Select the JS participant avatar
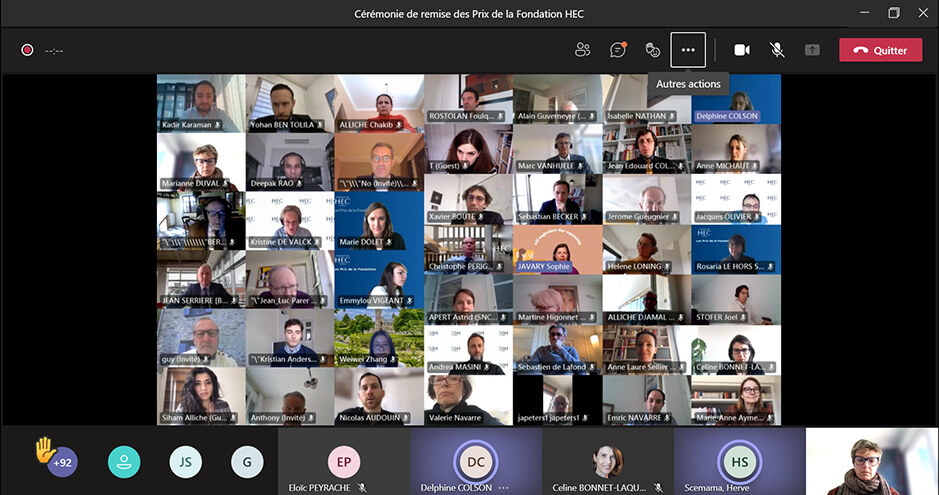 click(x=185, y=461)
